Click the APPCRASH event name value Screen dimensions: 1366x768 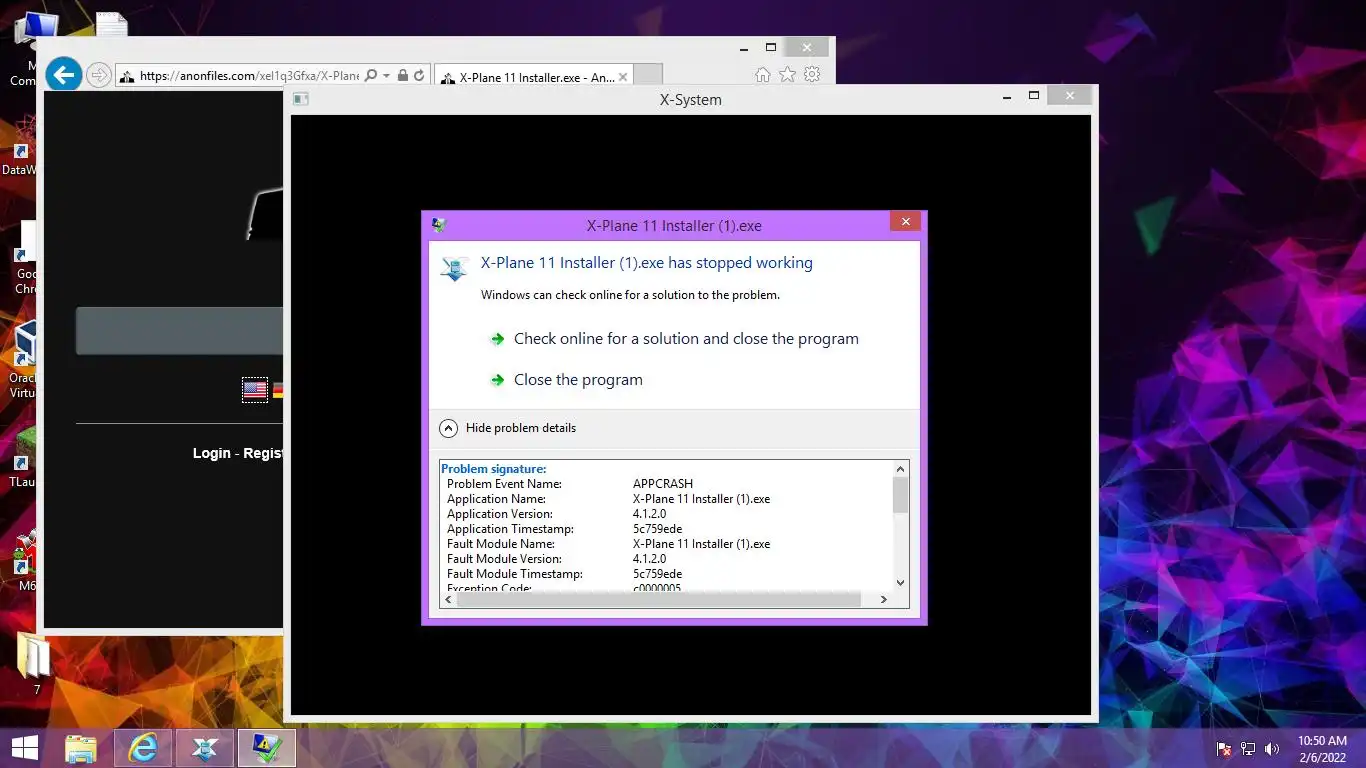[x=663, y=484]
